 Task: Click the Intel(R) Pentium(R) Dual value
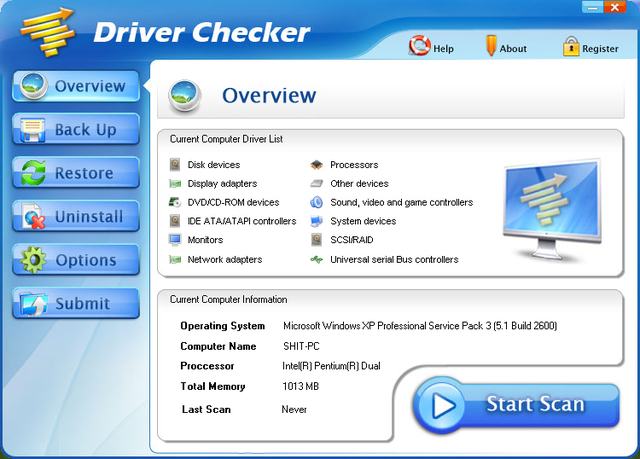point(331,366)
